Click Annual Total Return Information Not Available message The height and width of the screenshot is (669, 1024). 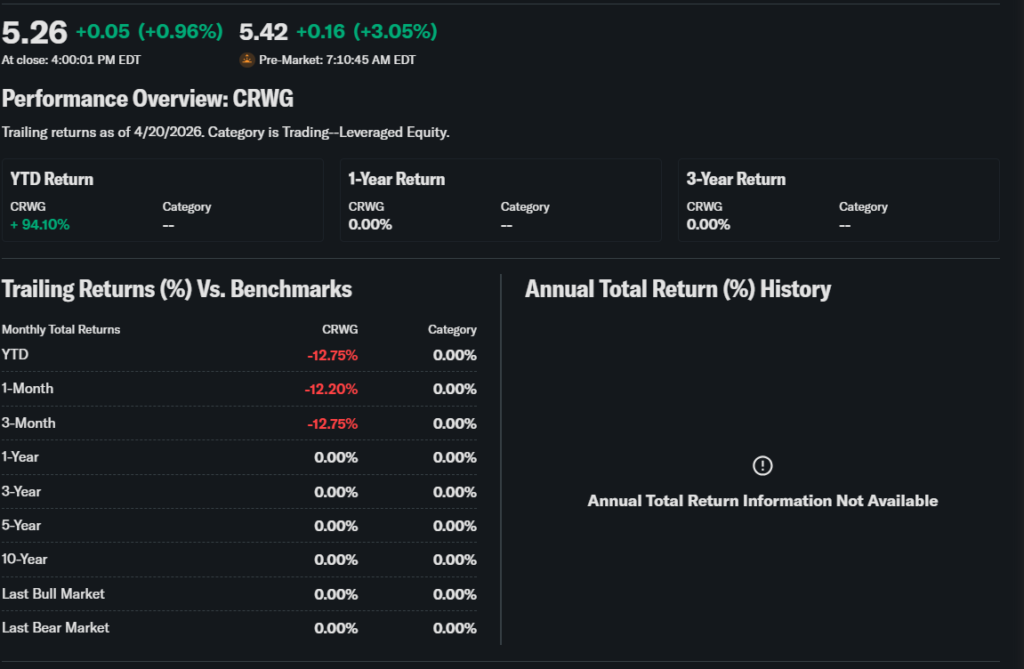[762, 501]
